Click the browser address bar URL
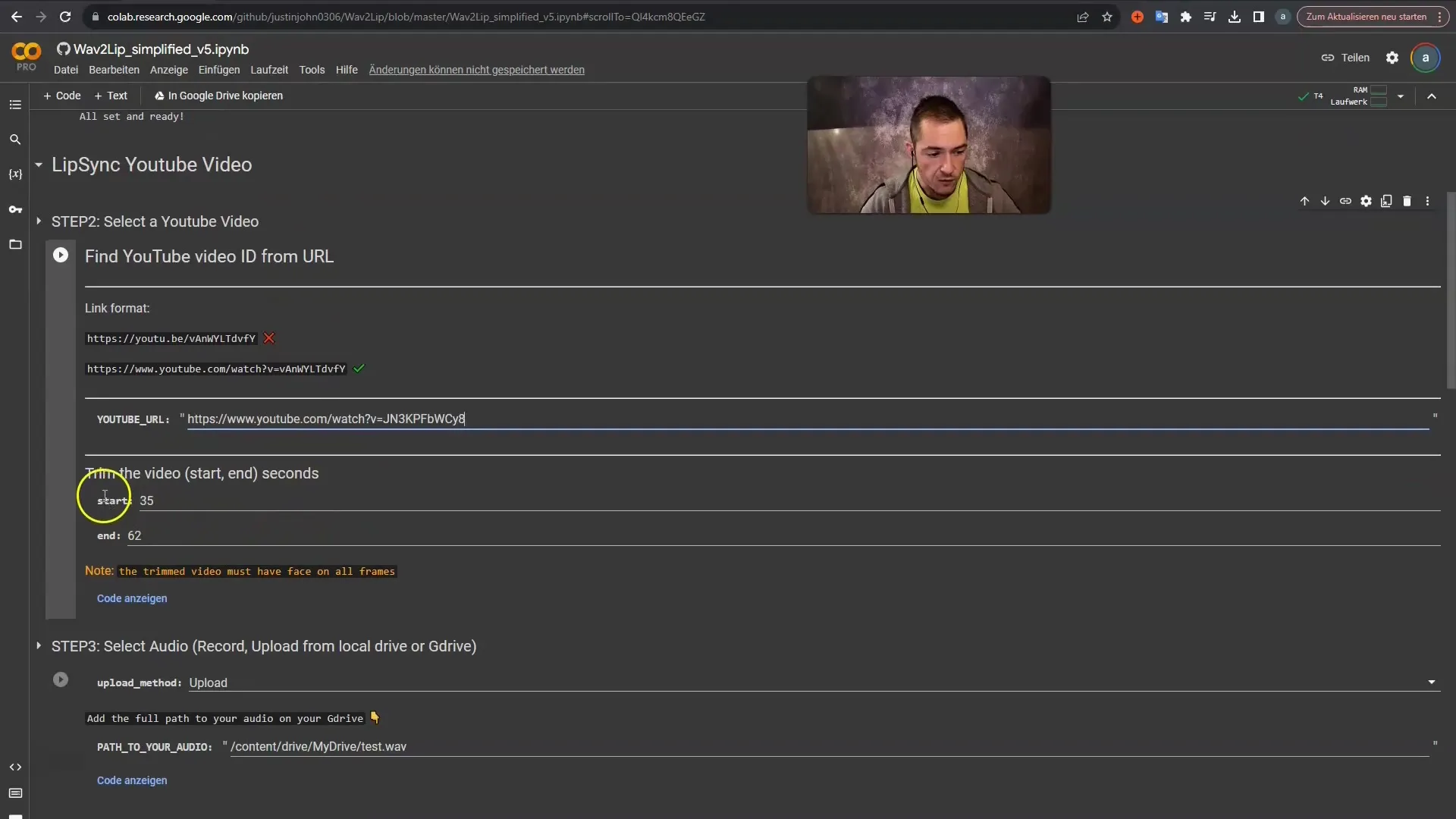 (406, 17)
